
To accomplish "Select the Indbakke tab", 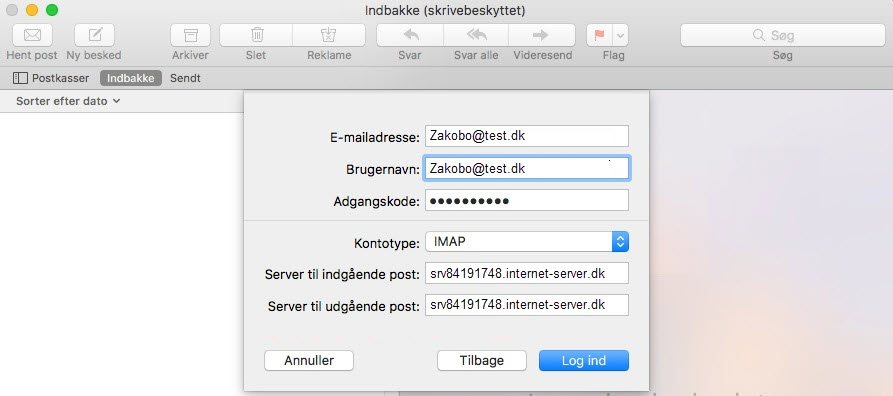I will pyautogui.click(x=131, y=78).
